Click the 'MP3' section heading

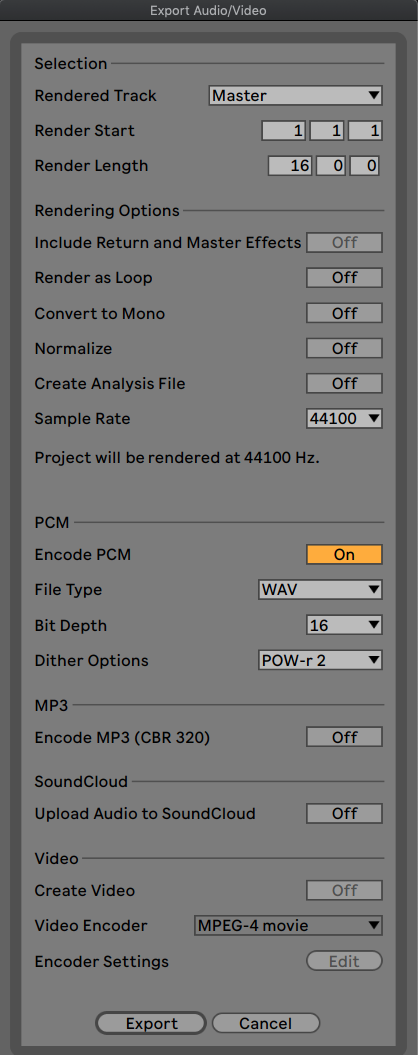pos(53,704)
